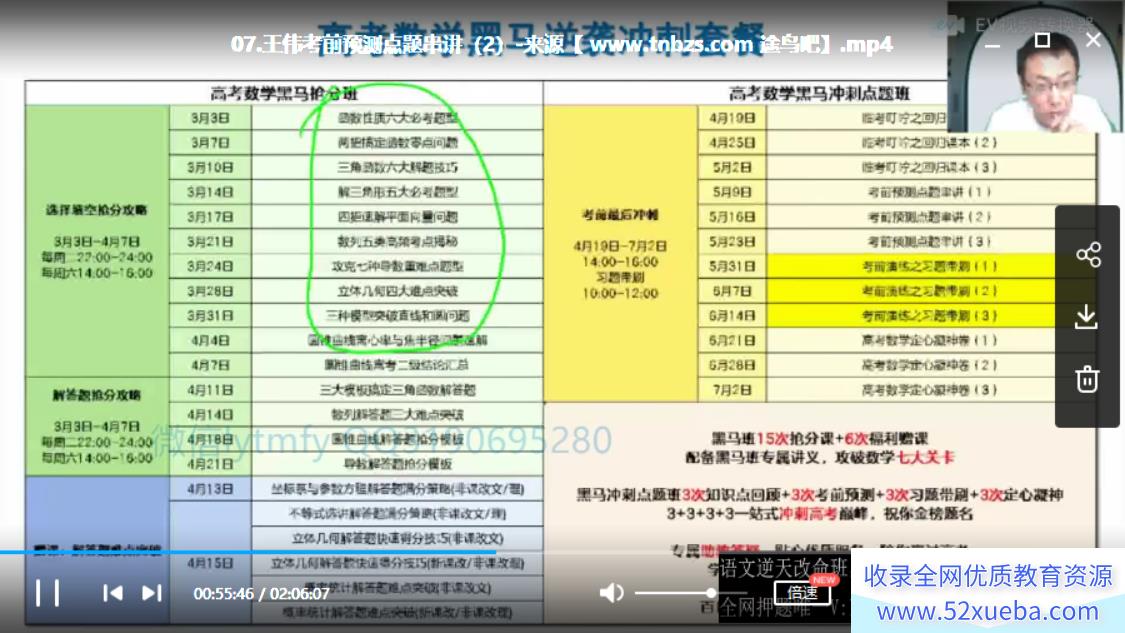1125x633 pixels.
Task: Click the video file title ending in .mp4
Action: click(x=562, y=44)
